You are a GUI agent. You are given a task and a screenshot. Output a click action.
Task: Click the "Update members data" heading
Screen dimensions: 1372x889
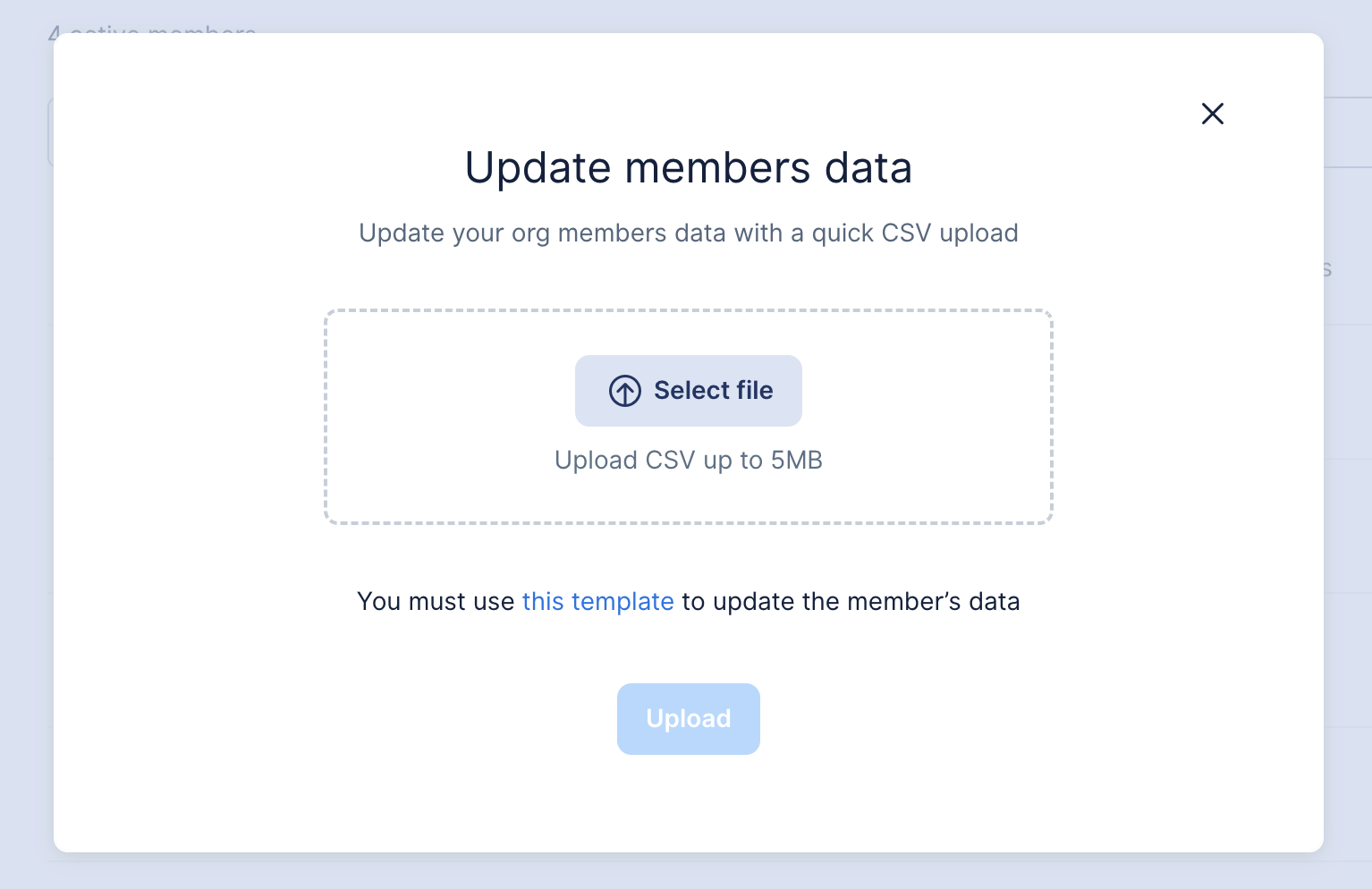coord(688,168)
